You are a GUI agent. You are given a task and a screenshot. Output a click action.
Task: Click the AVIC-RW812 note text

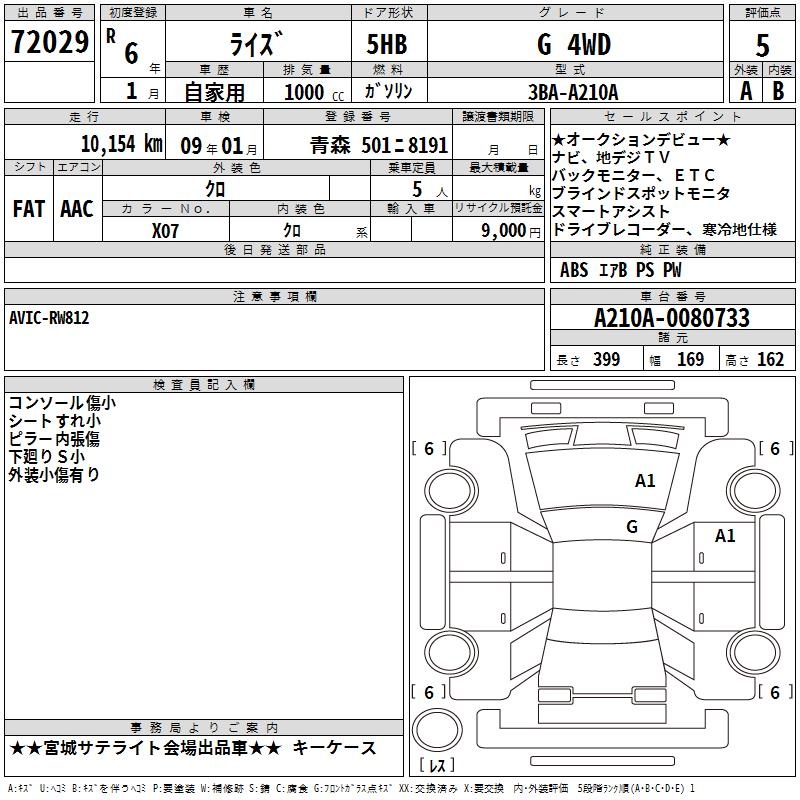click(x=50, y=318)
